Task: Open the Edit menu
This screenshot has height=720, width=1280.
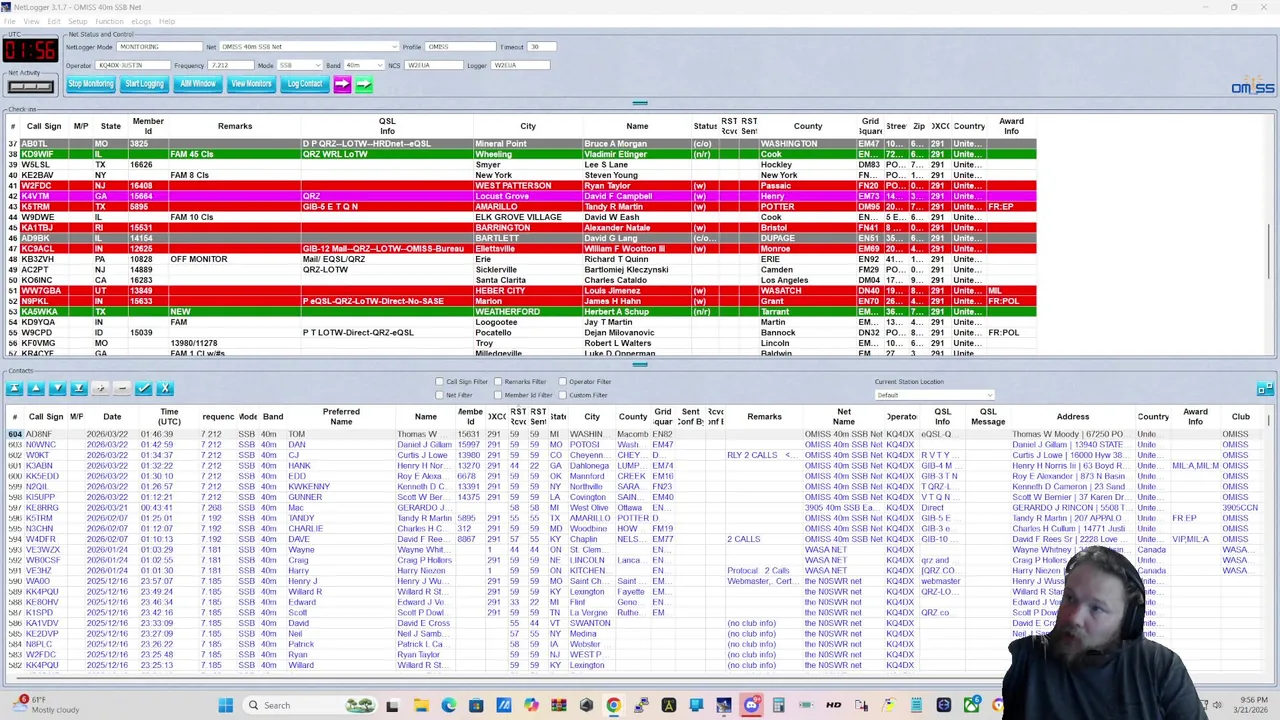Action: 54,21
